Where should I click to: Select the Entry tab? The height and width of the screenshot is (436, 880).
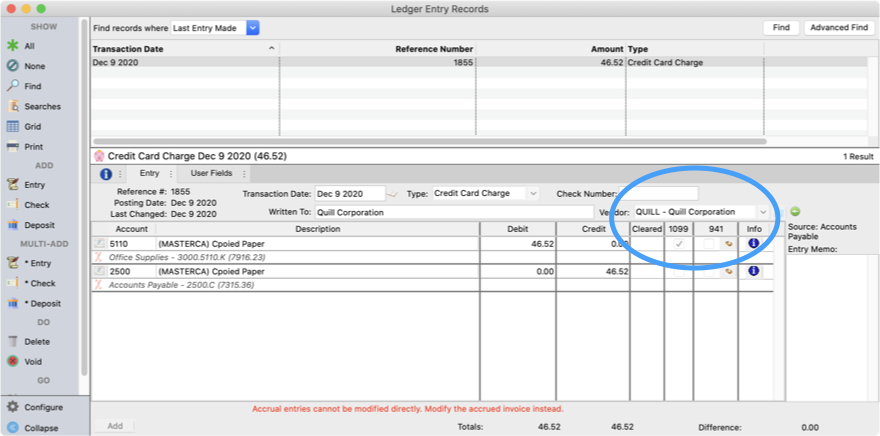149,173
